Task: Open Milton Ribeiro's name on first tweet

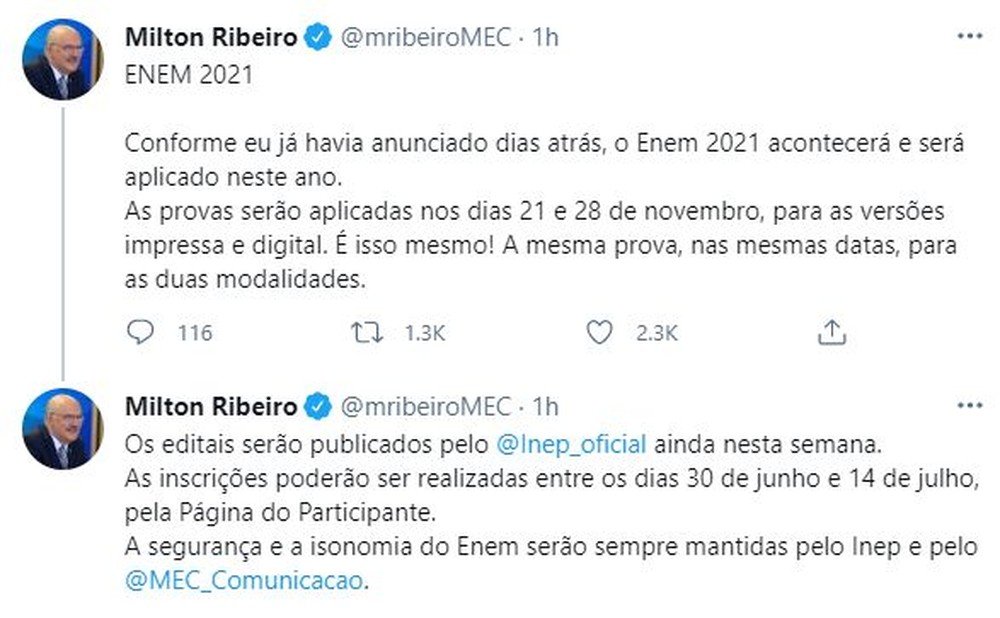Action: (x=211, y=38)
